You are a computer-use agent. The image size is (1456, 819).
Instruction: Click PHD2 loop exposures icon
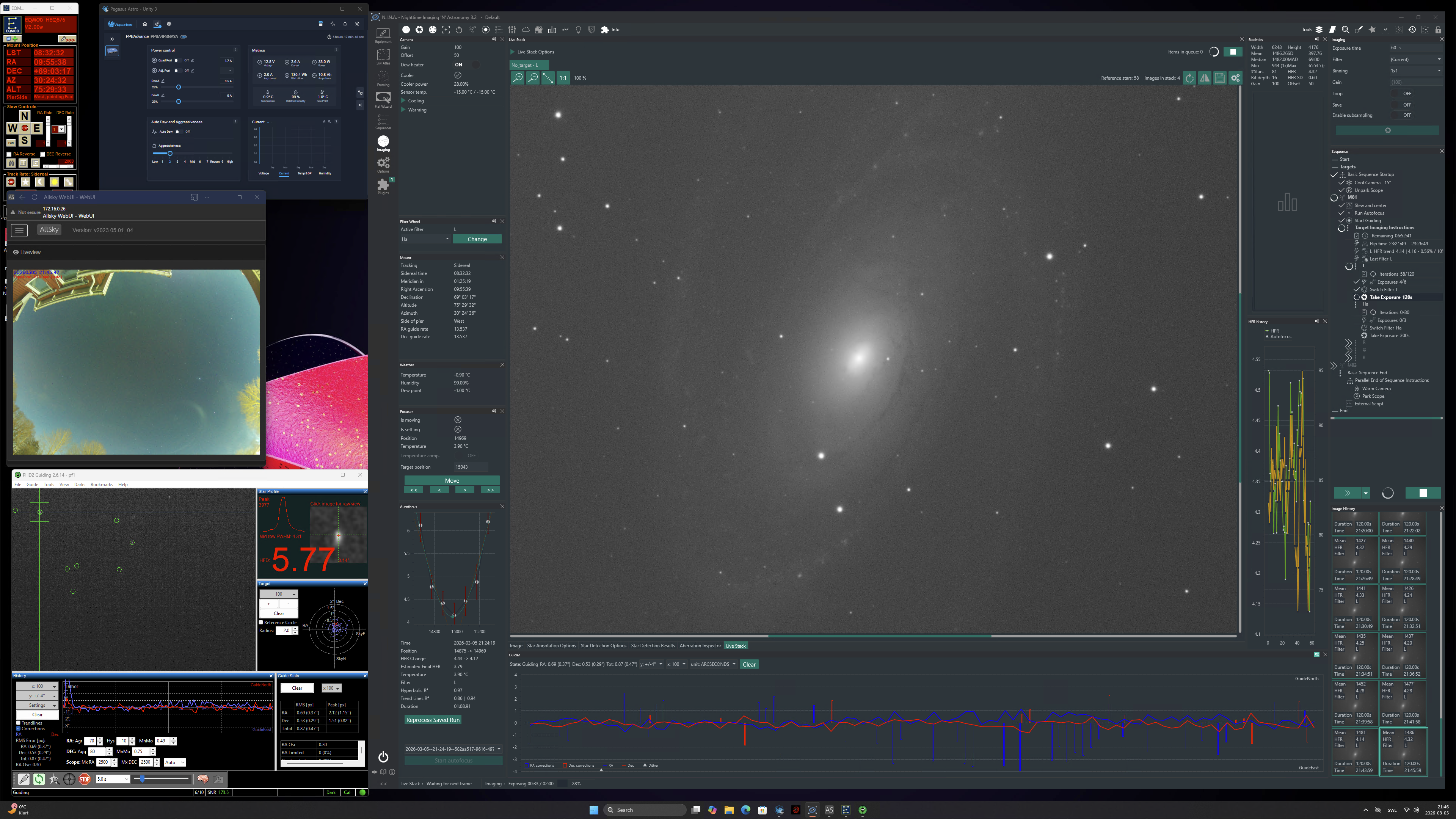click(38, 780)
